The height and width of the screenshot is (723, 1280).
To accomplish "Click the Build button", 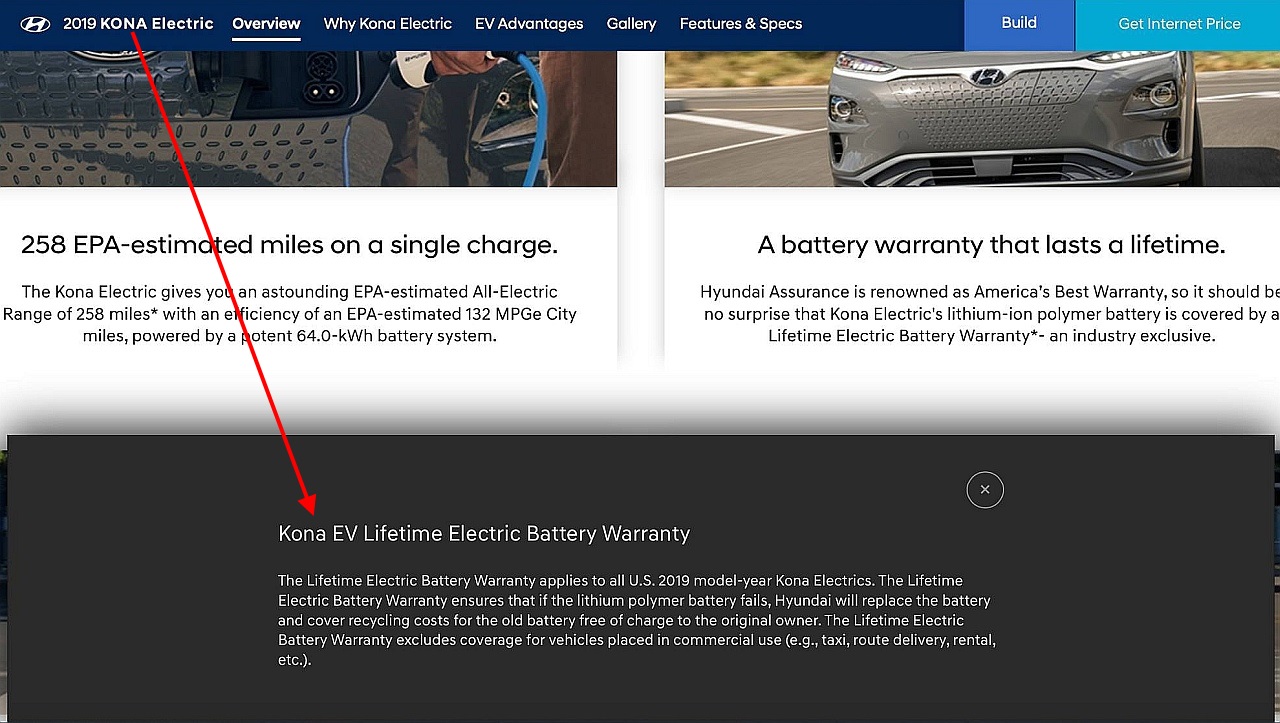I will (x=1019, y=24).
